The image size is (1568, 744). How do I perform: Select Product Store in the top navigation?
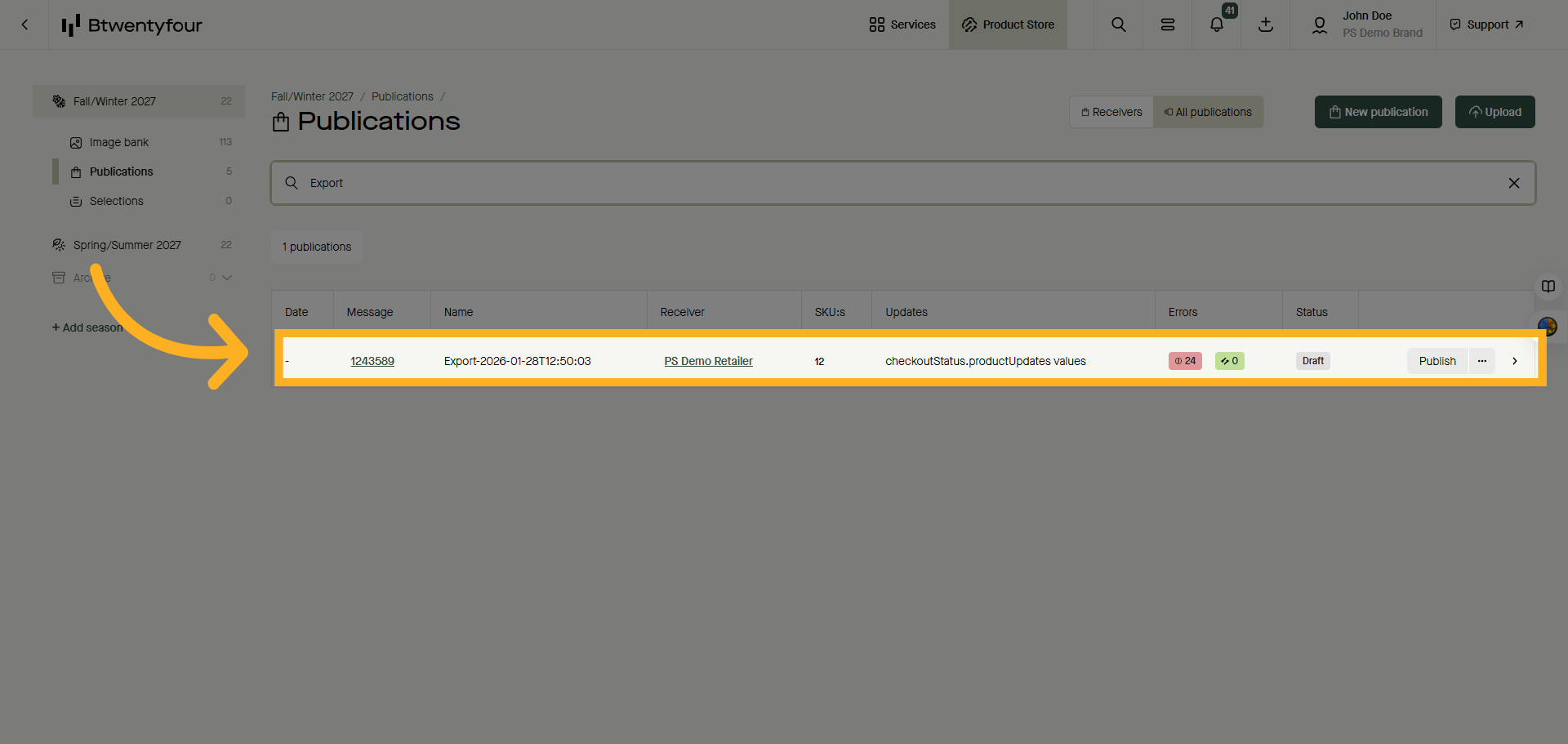pos(1008,25)
